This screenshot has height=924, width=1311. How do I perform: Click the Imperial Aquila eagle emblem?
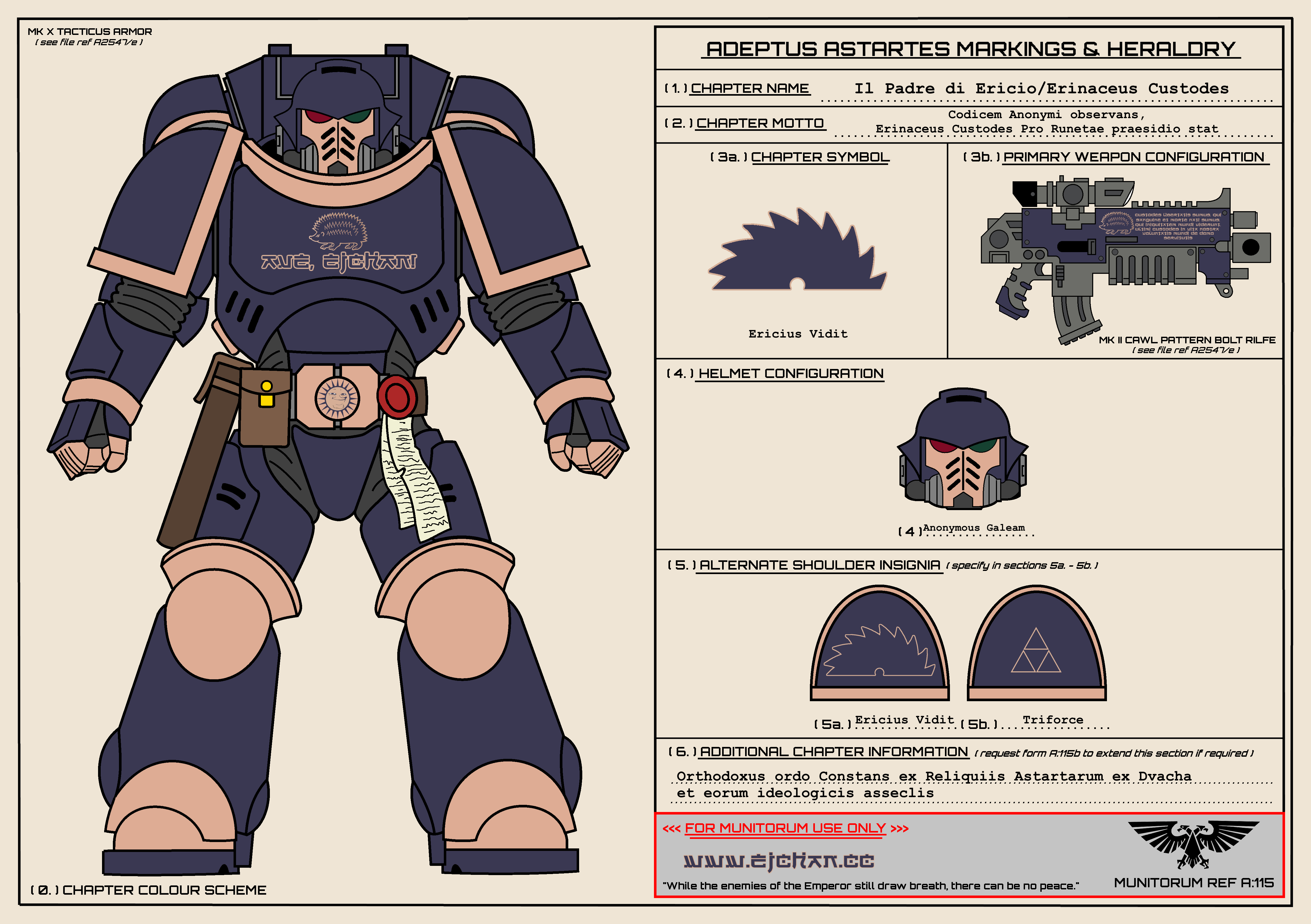click(x=1193, y=845)
